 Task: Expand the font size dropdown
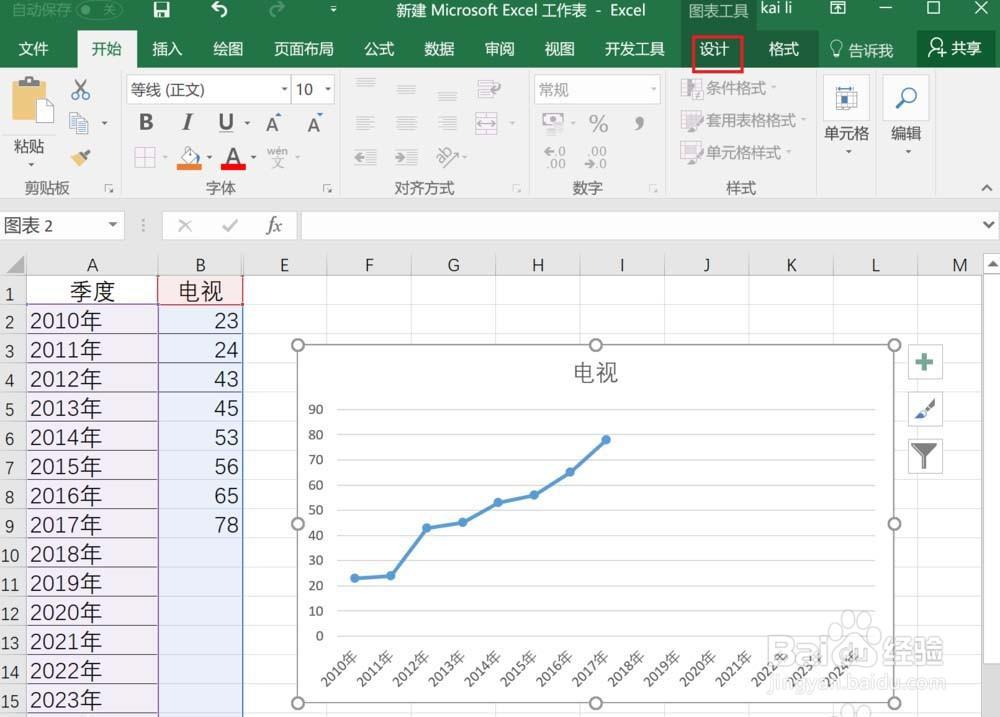pyautogui.click(x=328, y=89)
